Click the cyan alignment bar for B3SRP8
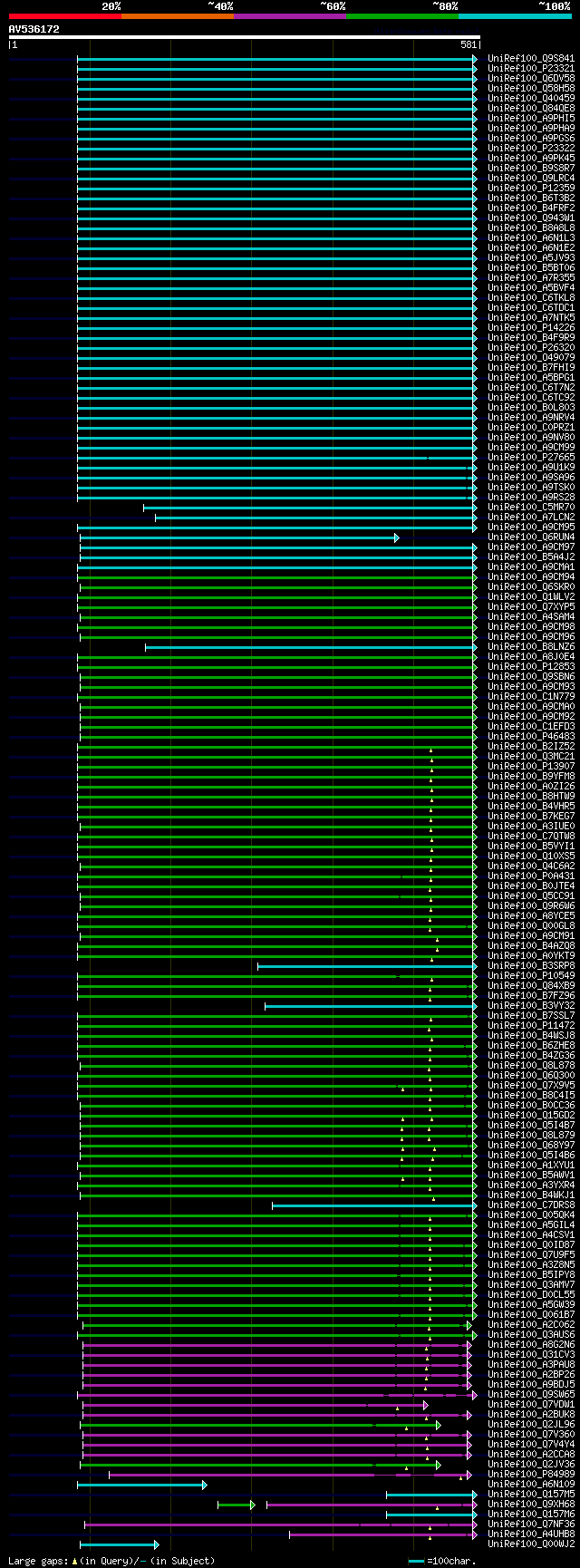The width and height of the screenshot is (580, 1568). tap(367, 966)
